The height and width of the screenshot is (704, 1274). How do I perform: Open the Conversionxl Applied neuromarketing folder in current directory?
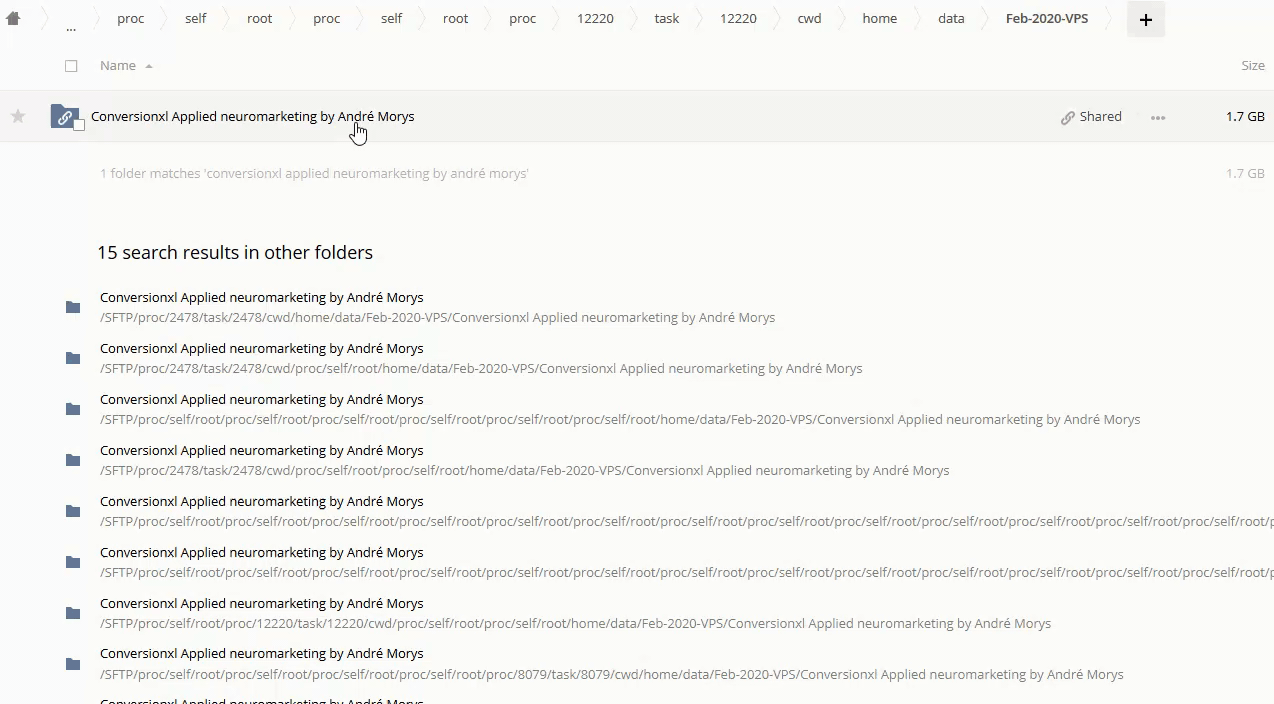pyautogui.click(x=252, y=117)
